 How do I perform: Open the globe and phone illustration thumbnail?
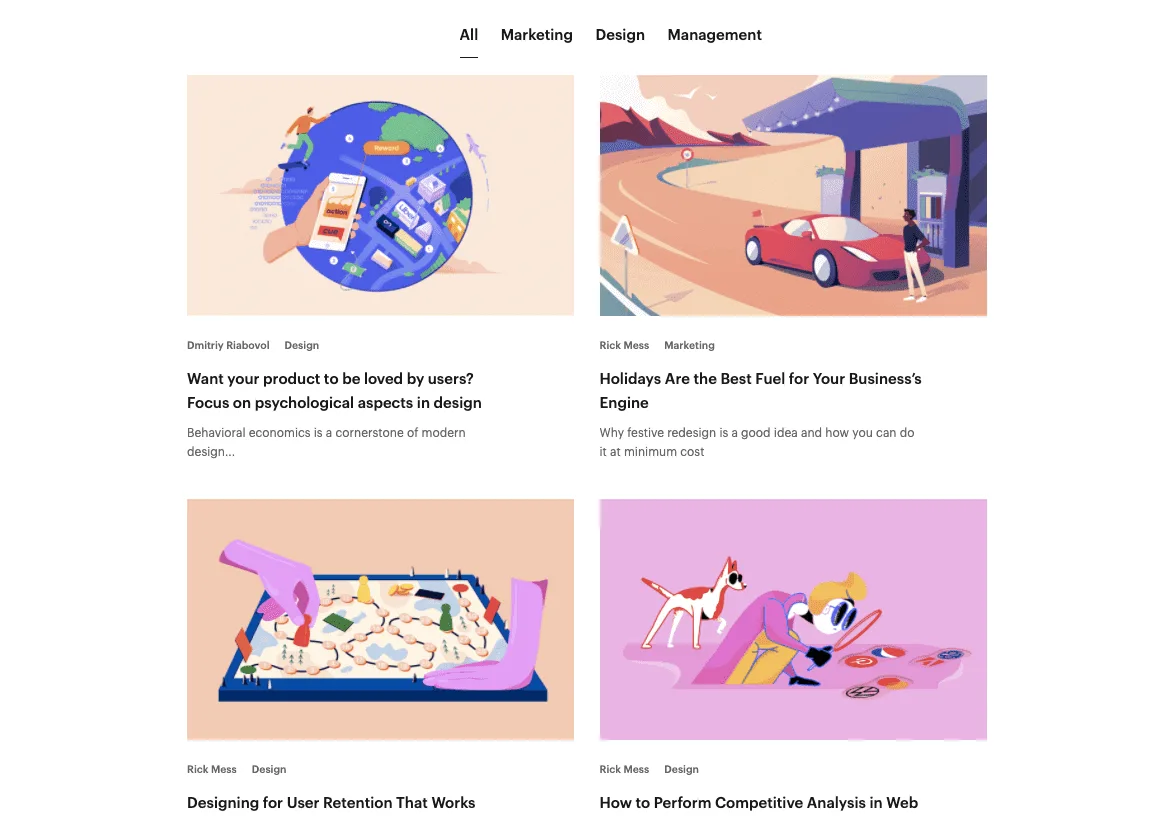[x=381, y=195]
